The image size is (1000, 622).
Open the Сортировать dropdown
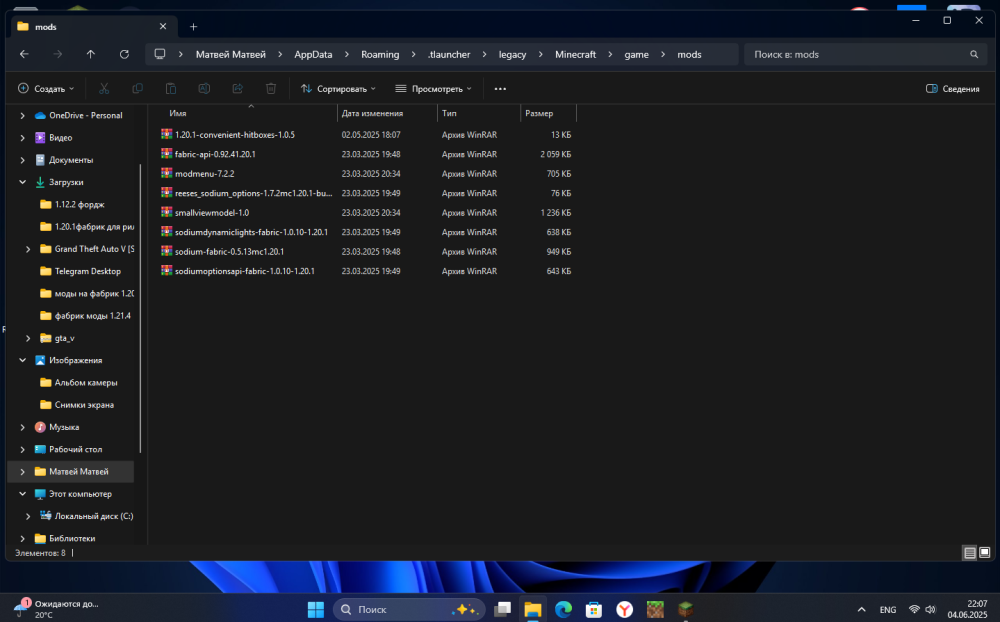pos(338,89)
